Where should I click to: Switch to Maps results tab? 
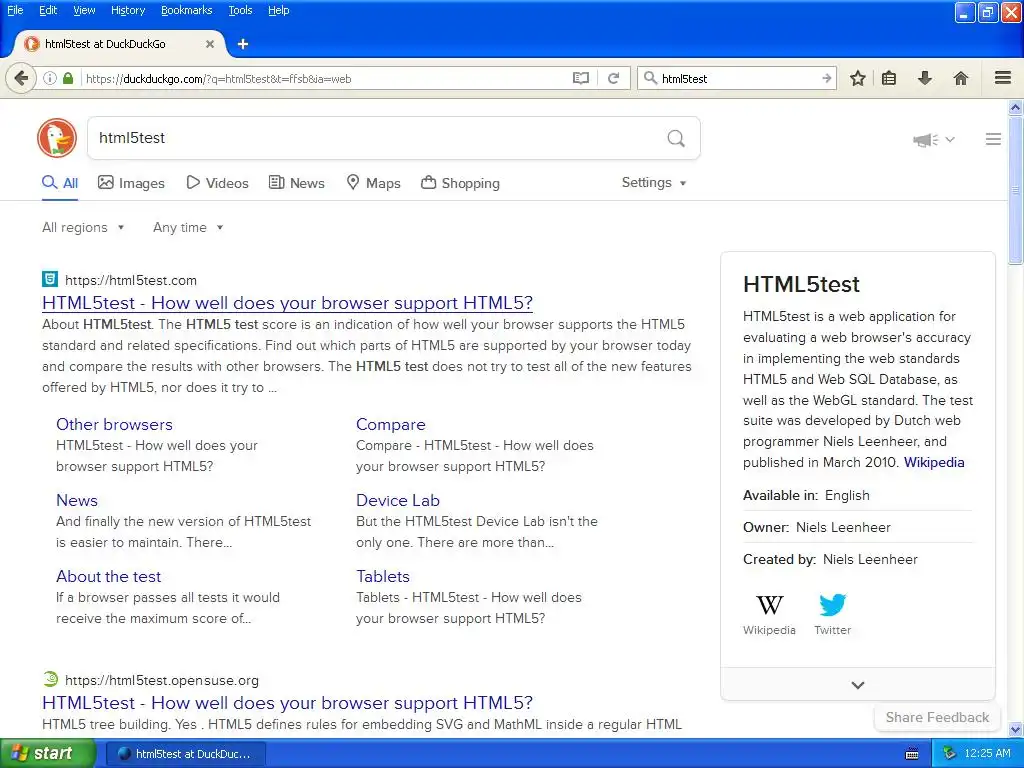pos(373,183)
